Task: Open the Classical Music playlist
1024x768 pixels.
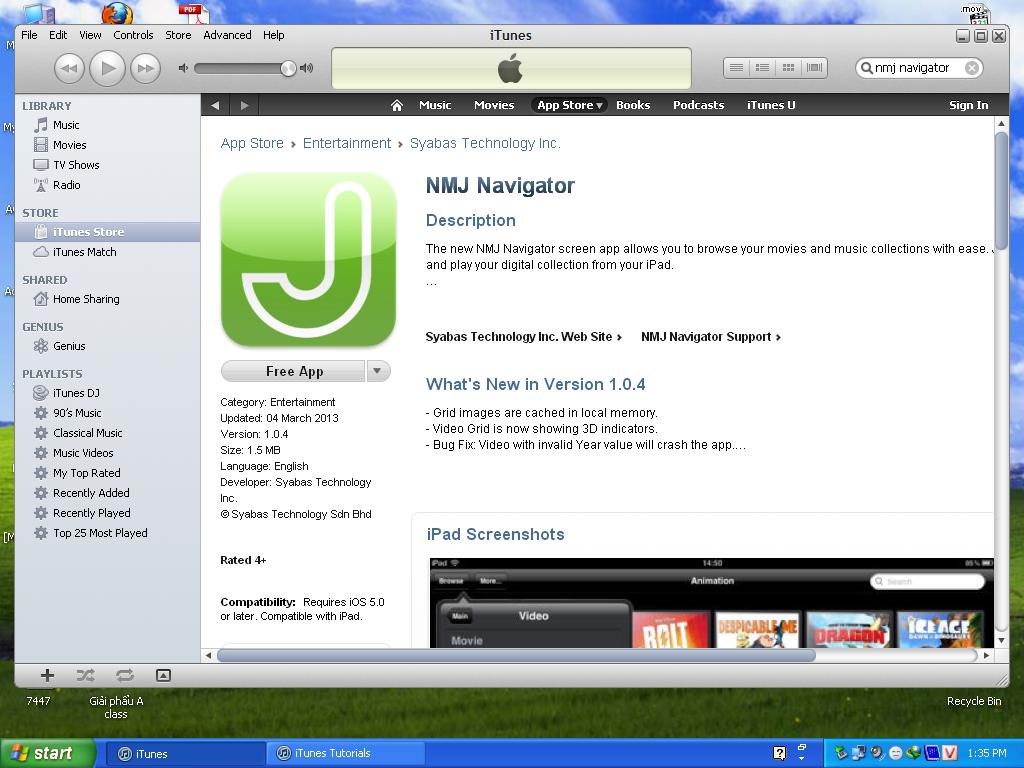Action: click(x=88, y=433)
